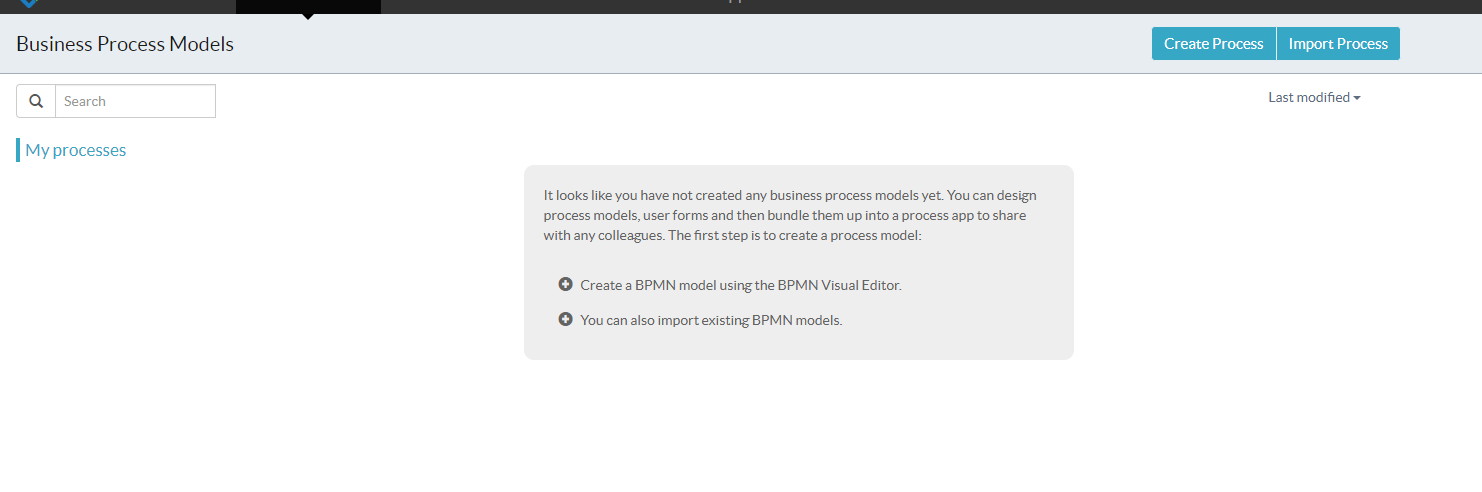The image size is (1482, 492).
Task: Click the gray panel area below the import hint
Action: (799, 345)
